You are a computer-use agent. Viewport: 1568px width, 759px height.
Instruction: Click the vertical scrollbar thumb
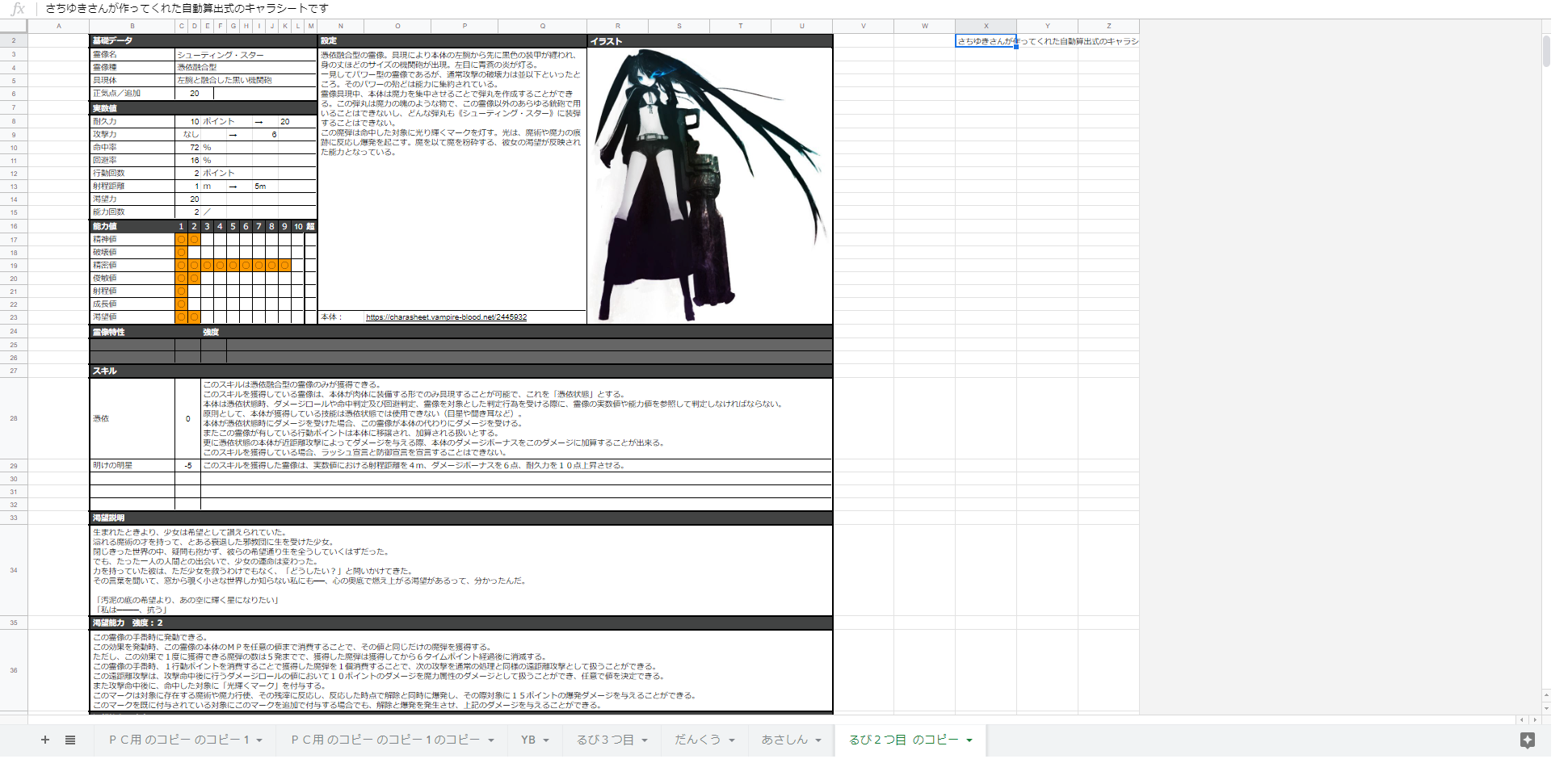pos(1546,51)
